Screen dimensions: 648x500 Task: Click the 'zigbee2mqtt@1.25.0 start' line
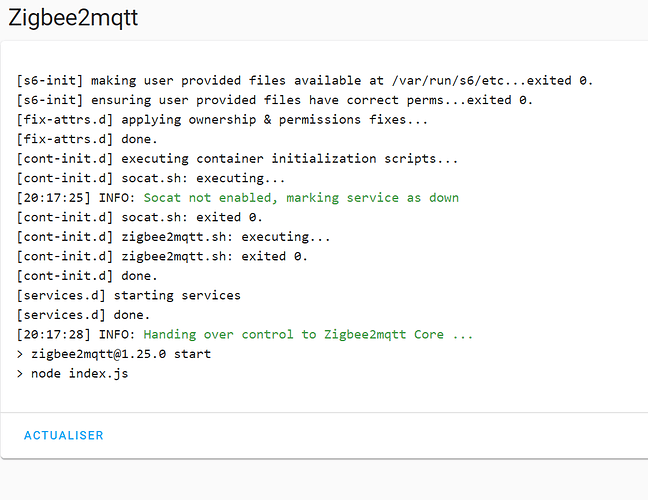114,354
